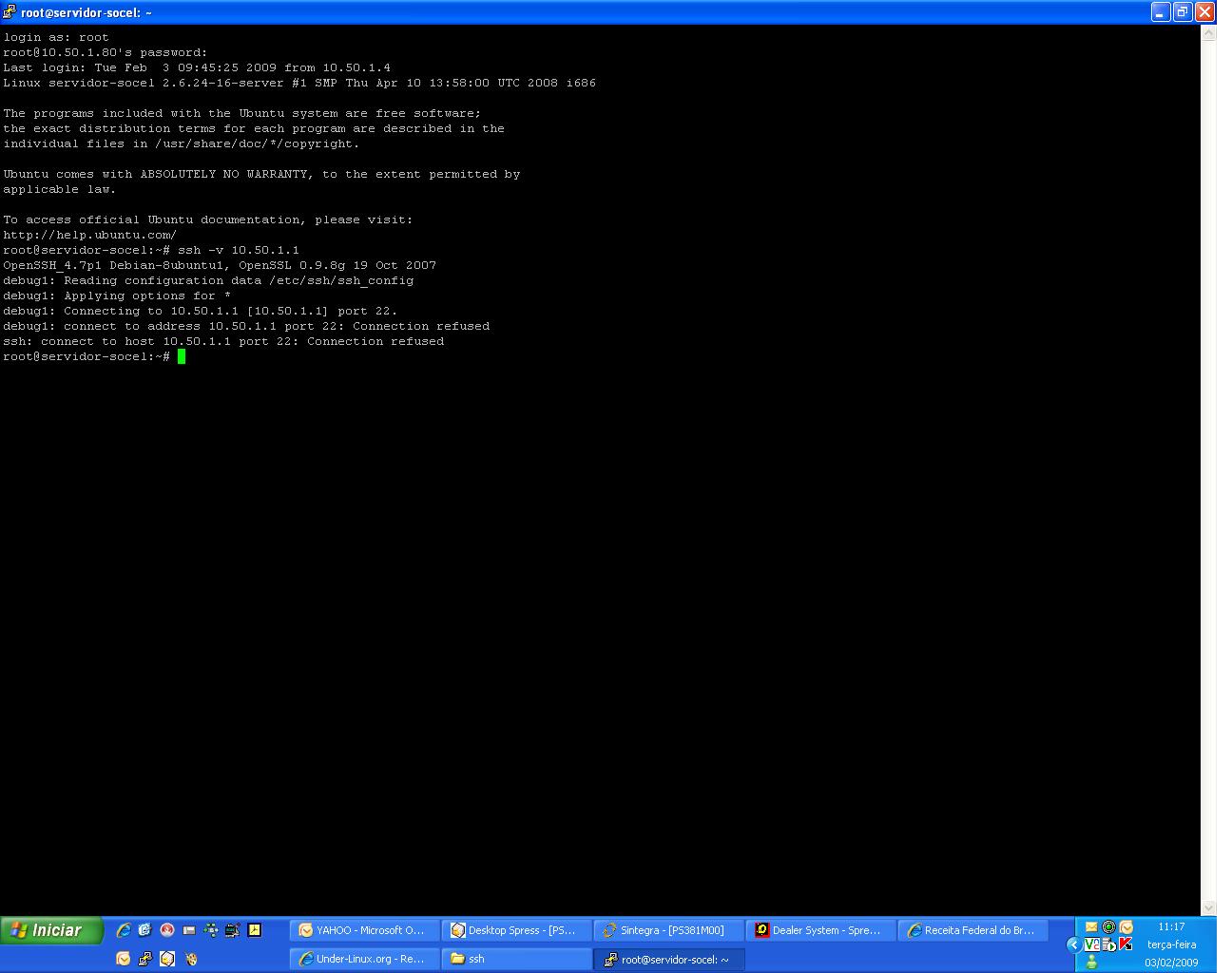
Task: Switch to Desktop Spress taskbar window
Action: click(x=517, y=930)
